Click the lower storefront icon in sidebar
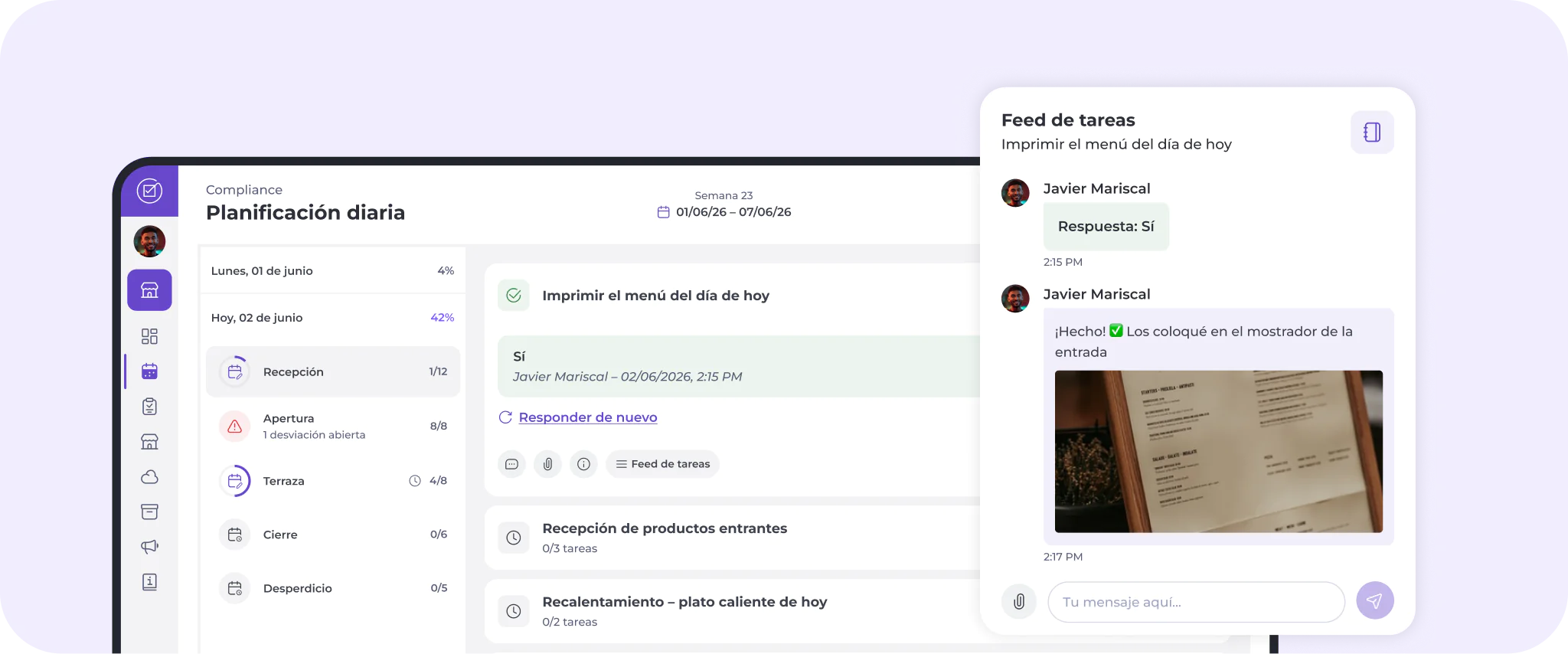 coord(149,442)
